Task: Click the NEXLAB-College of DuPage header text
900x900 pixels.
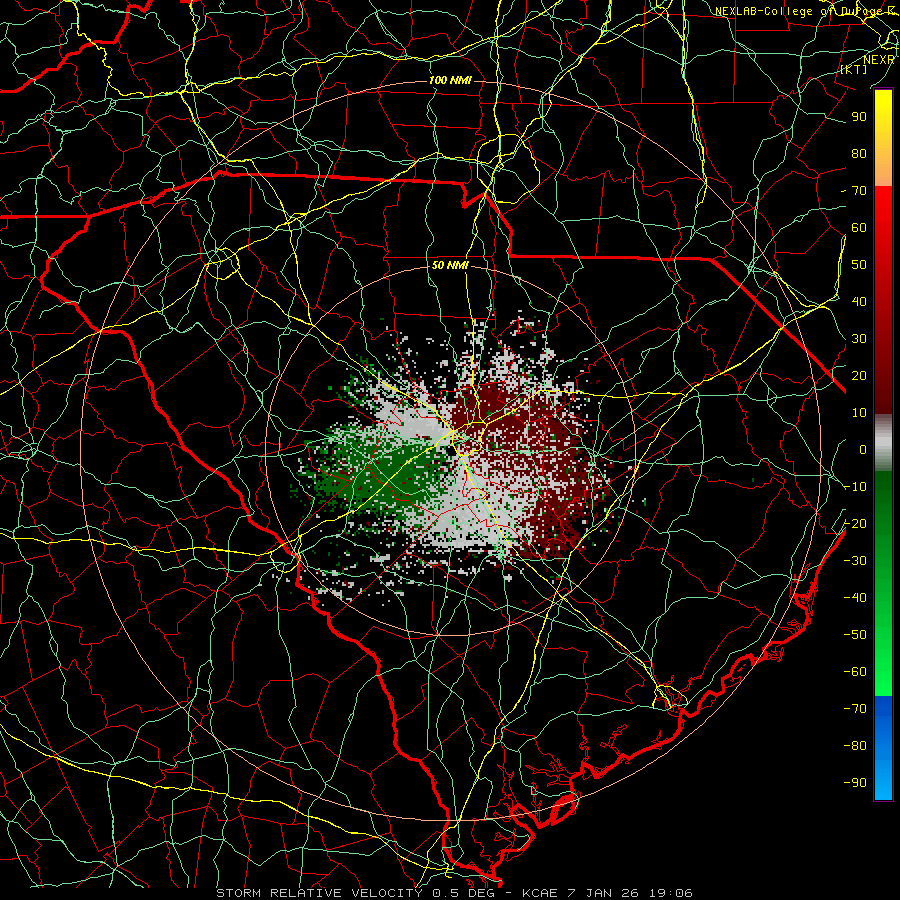Action: 807,11
